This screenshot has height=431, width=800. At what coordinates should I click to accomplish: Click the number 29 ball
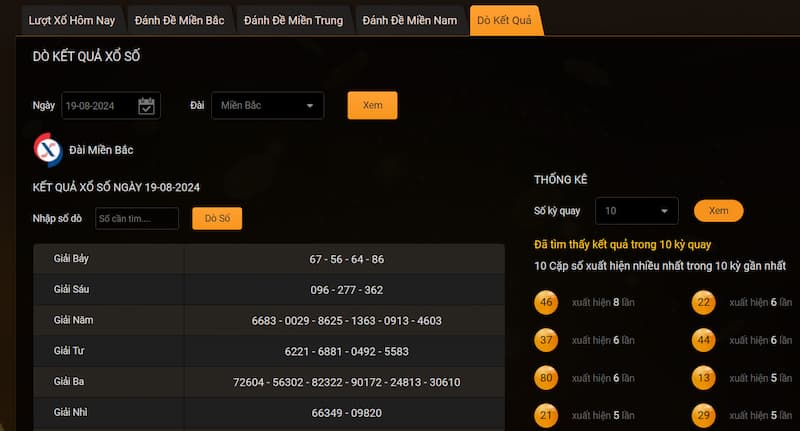(704, 416)
